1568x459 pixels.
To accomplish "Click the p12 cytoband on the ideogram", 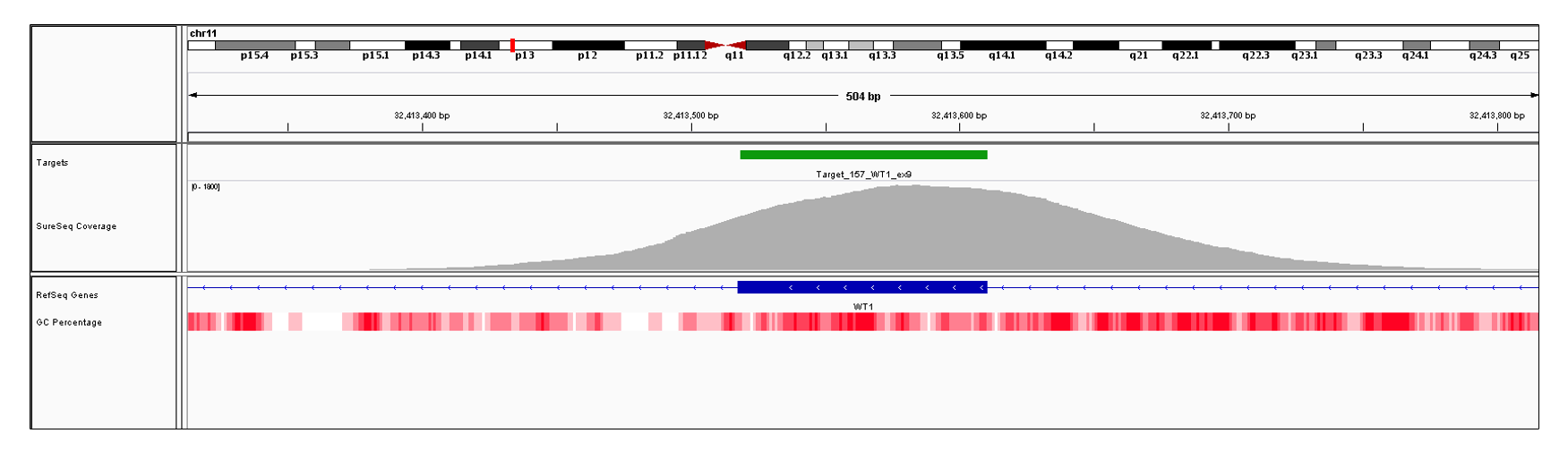I will point(587,45).
